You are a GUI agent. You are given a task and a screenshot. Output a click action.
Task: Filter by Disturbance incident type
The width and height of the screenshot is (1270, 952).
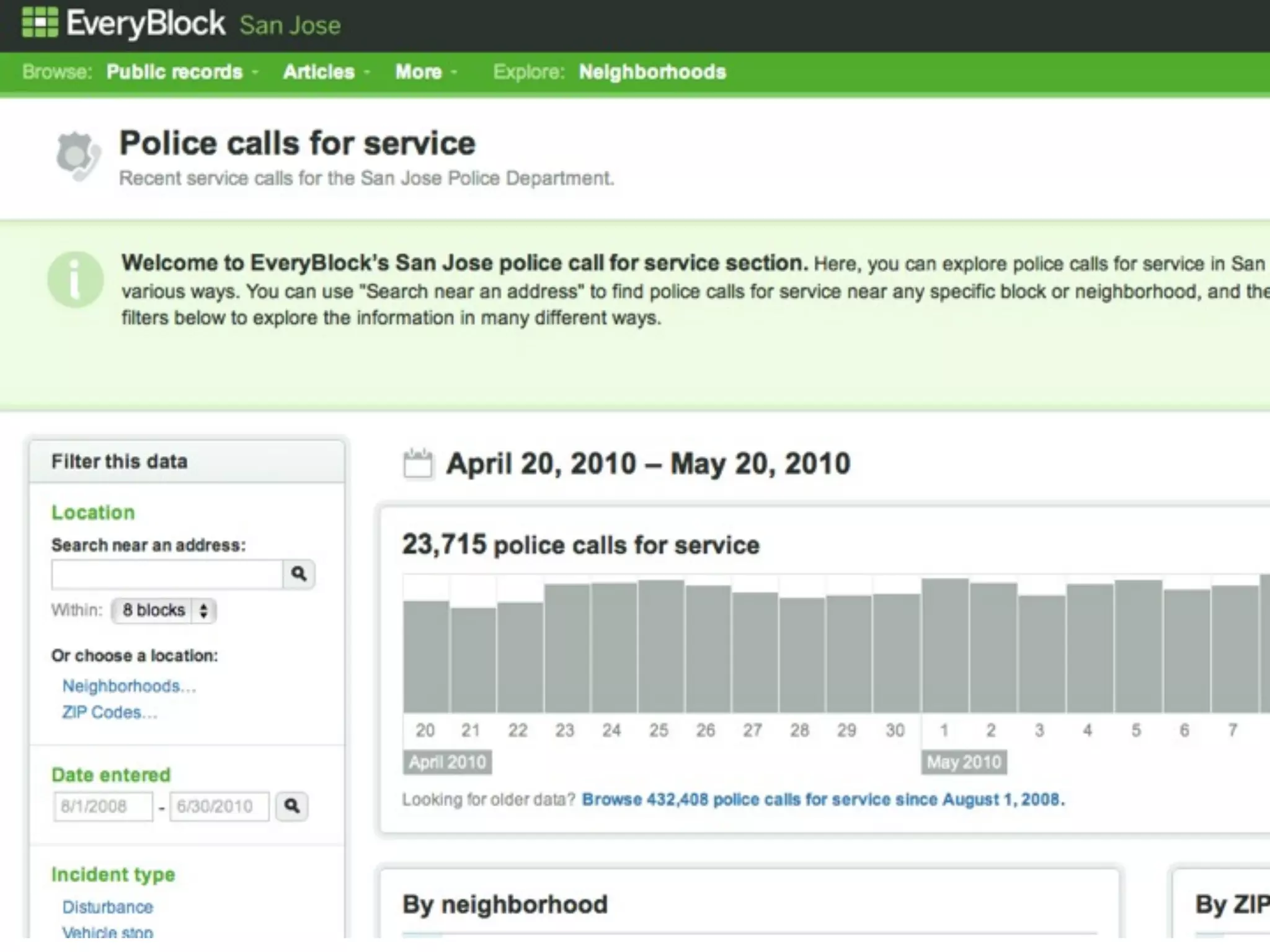pyautogui.click(x=107, y=907)
